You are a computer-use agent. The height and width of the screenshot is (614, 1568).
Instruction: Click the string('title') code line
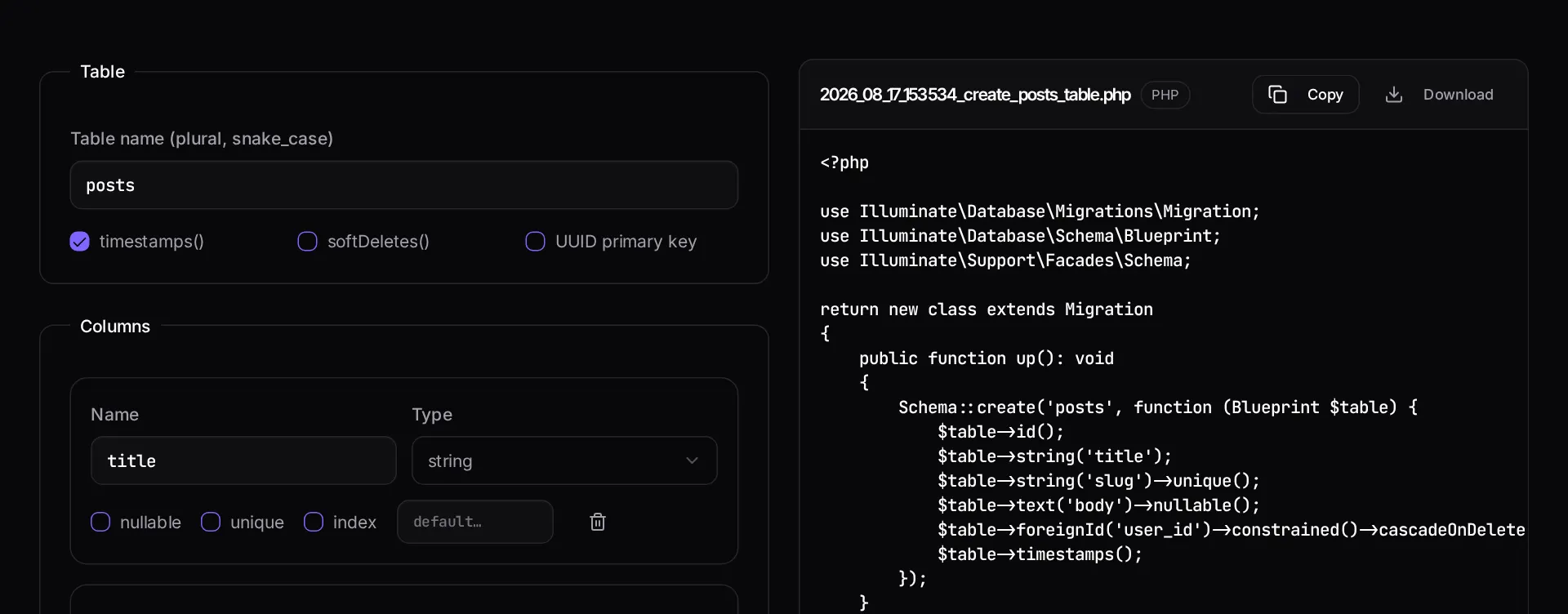pyautogui.click(x=1054, y=456)
